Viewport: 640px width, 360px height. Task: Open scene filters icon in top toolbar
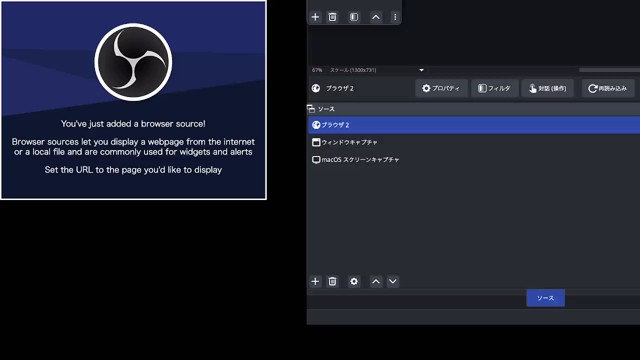point(354,17)
